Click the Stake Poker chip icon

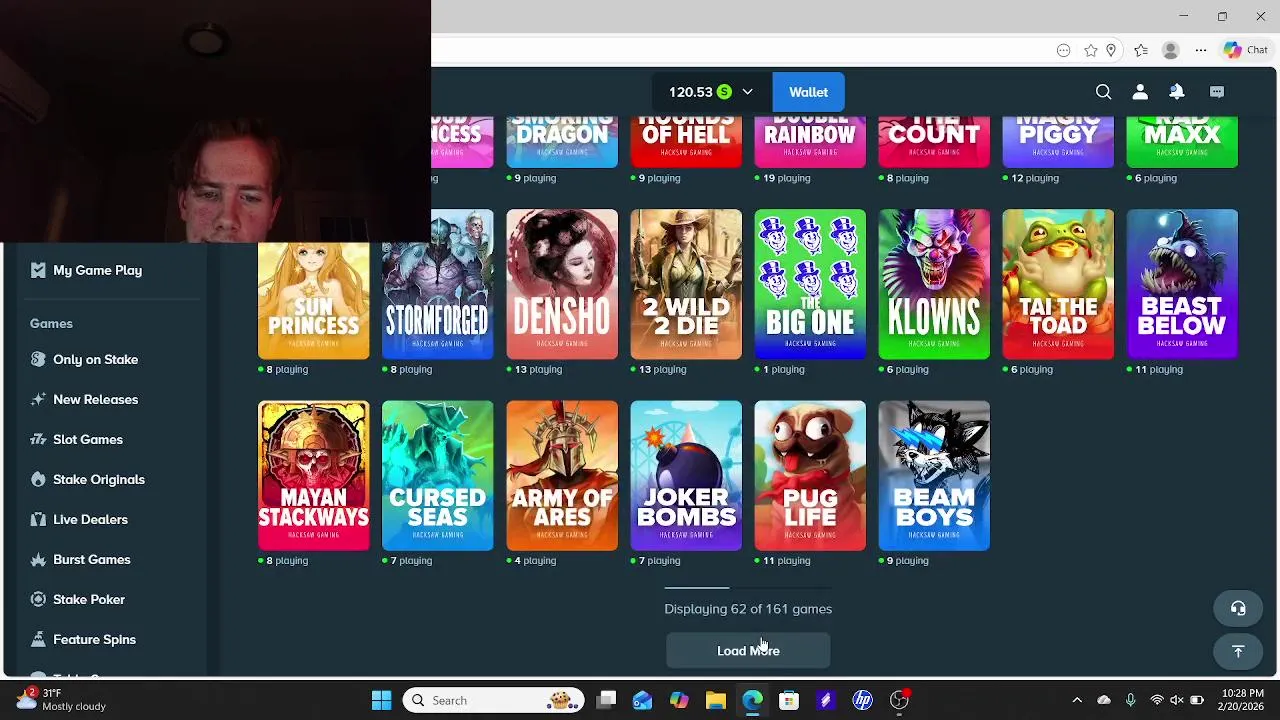38,599
